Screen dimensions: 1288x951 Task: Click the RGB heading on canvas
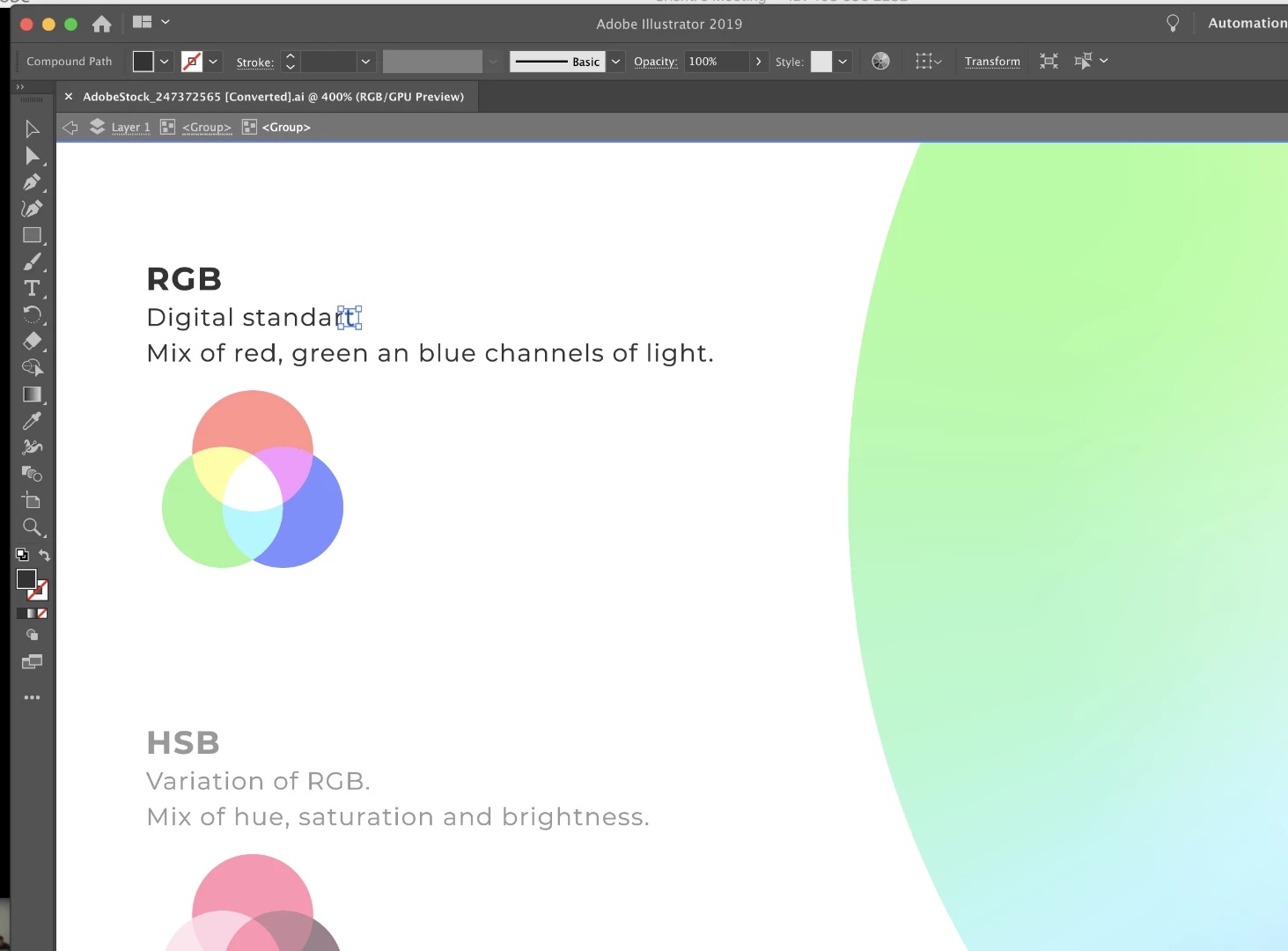tap(184, 279)
